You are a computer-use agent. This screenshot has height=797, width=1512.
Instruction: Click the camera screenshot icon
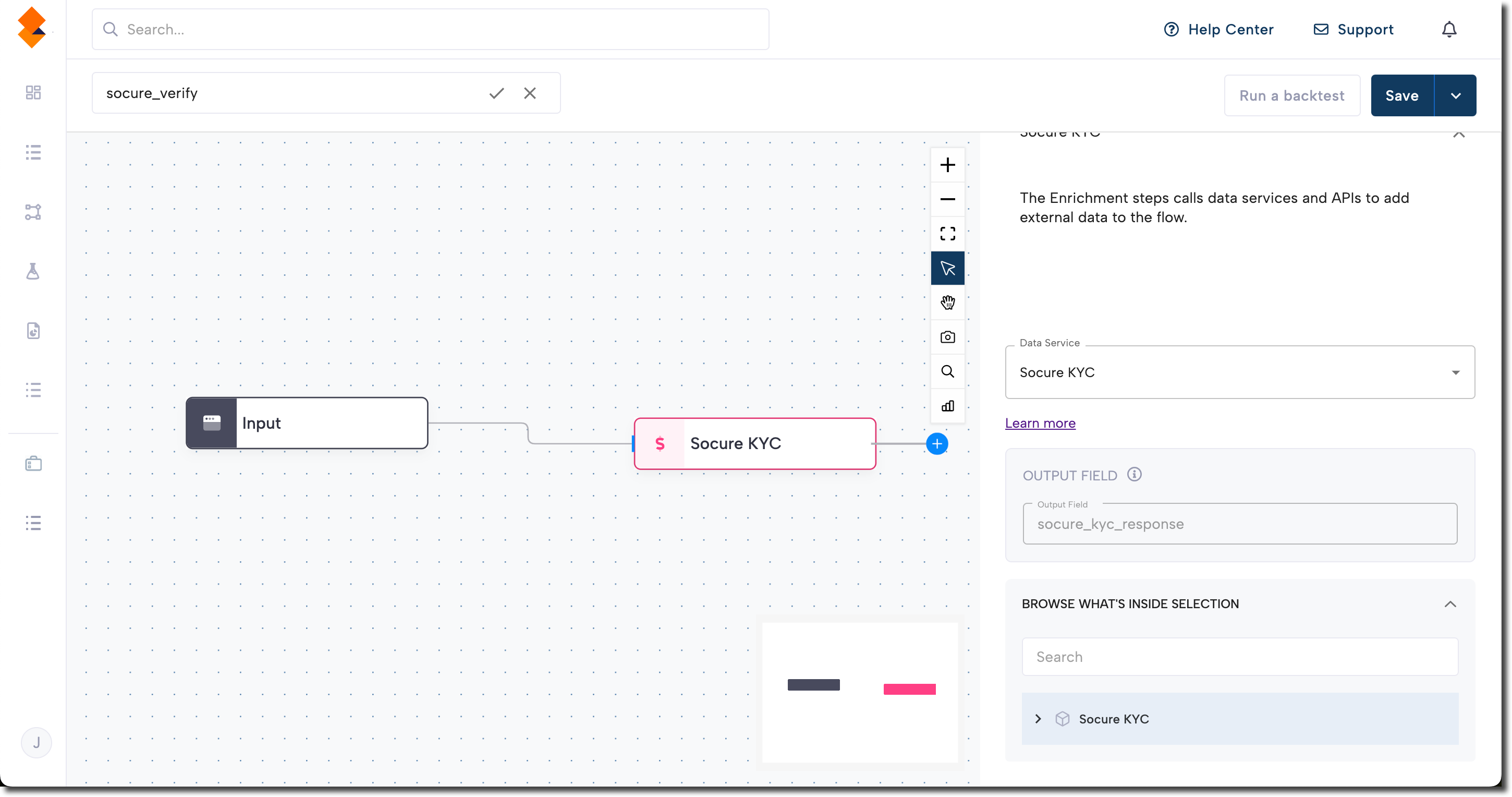click(x=947, y=337)
